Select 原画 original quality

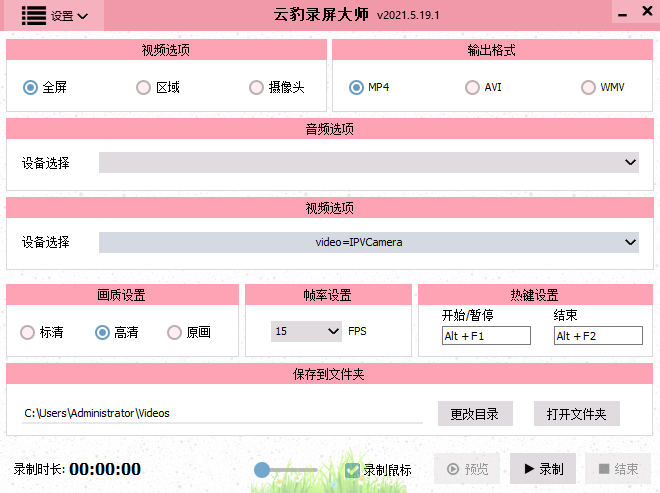[x=175, y=332]
